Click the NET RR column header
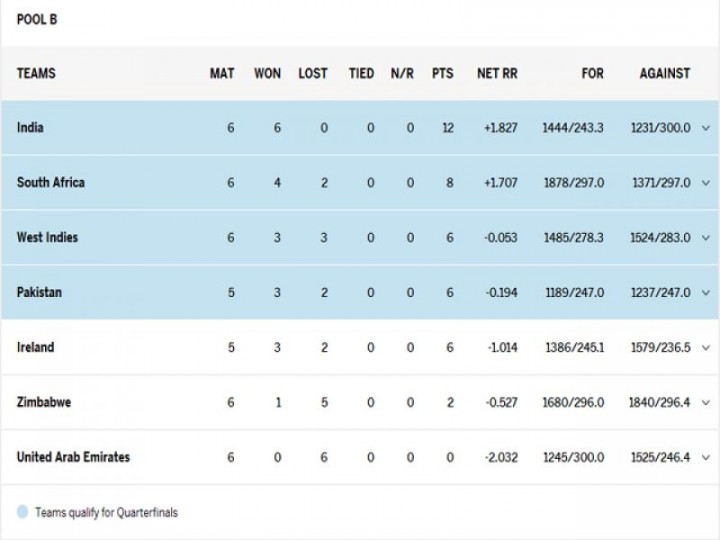 point(497,73)
